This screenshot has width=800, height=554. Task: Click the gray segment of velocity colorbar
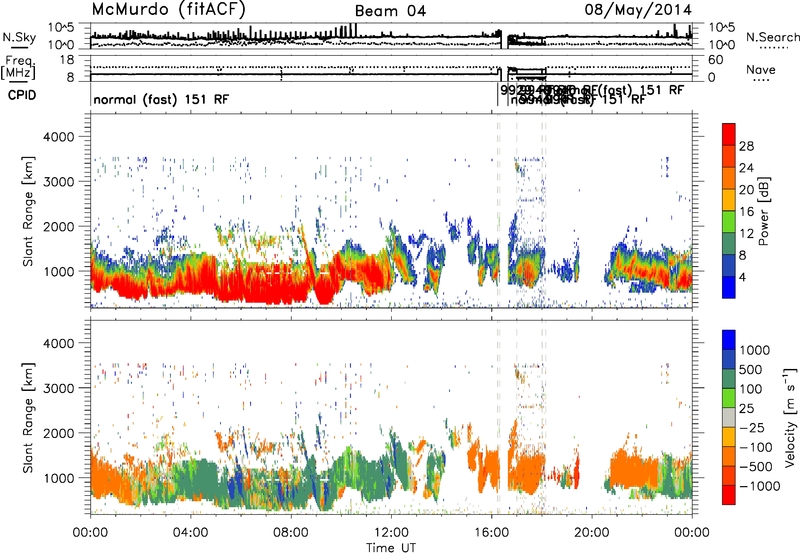click(x=729, y=417)
